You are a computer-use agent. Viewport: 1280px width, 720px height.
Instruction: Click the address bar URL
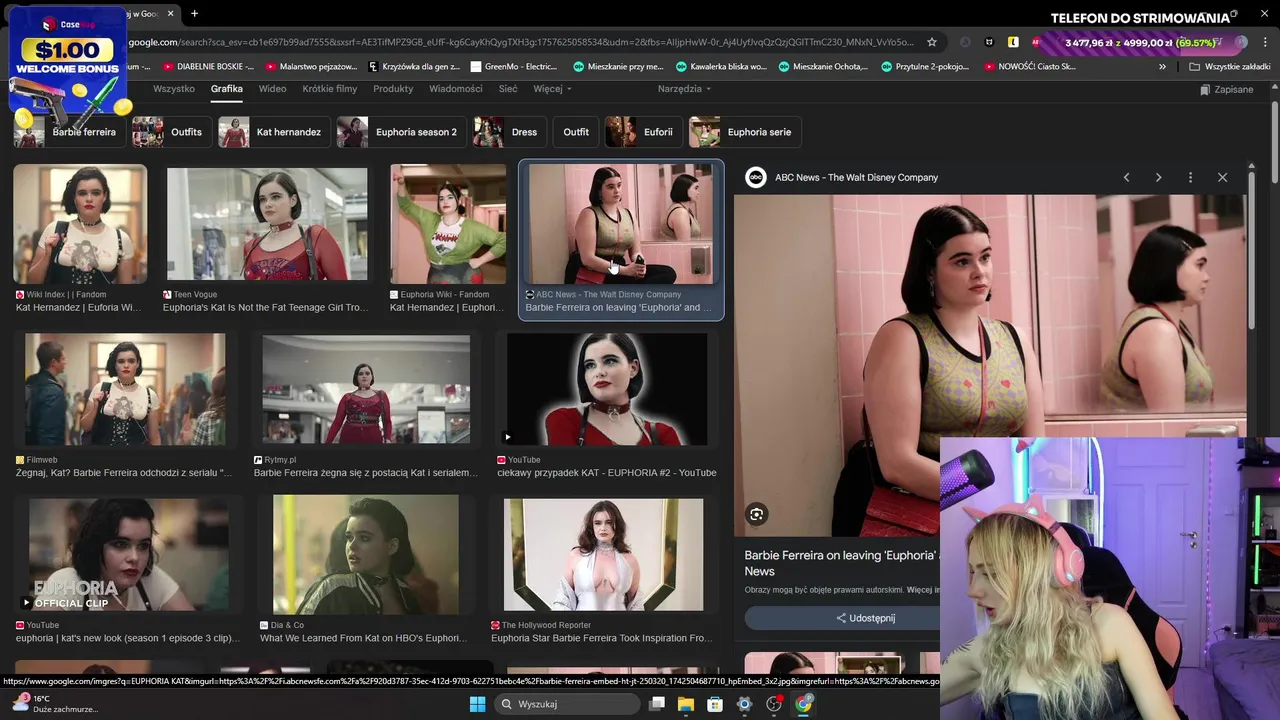tap(520, 42)
